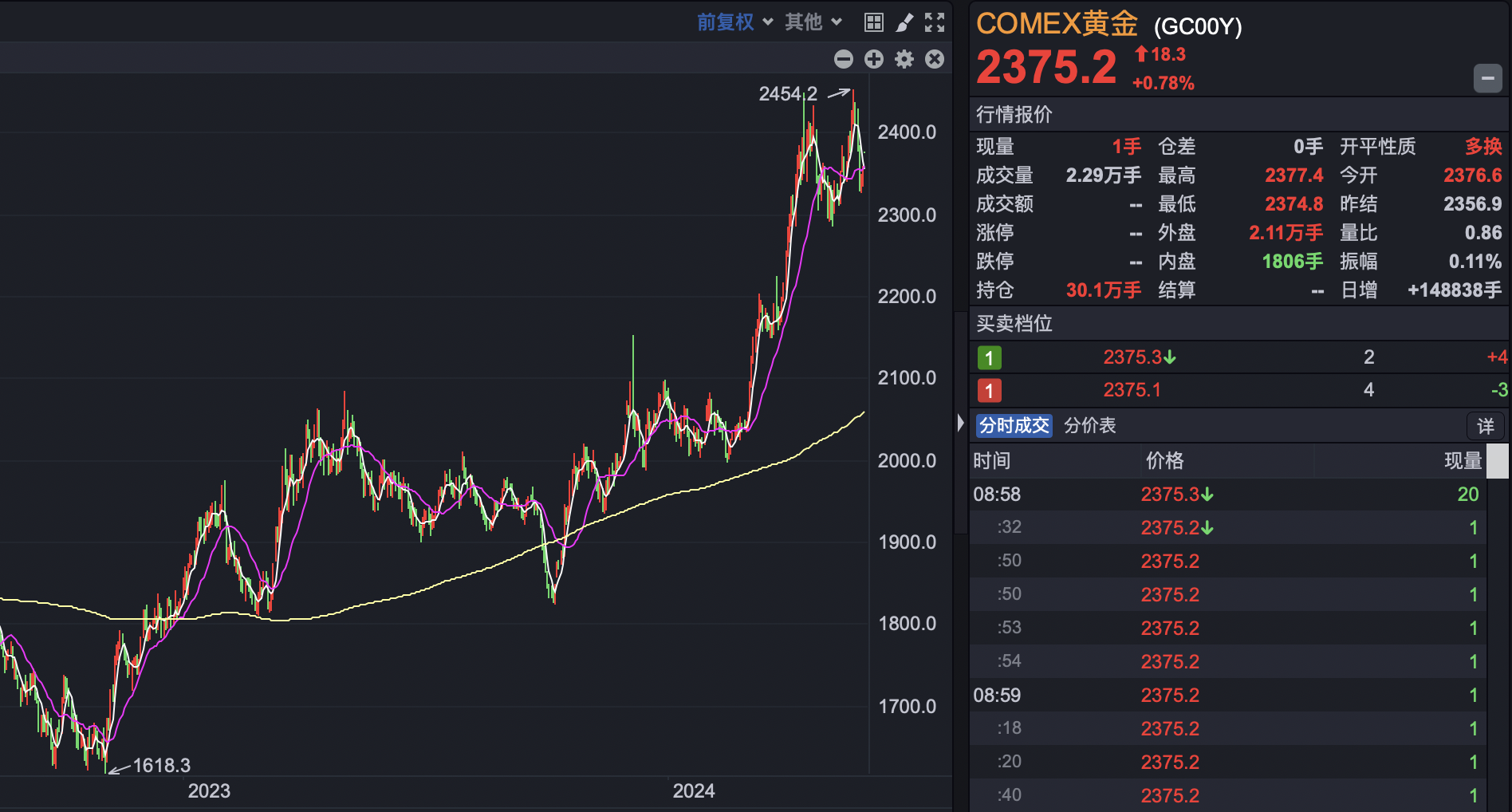Viewport: 1512px width, 812px height.
Task: Expand chart to fullscreen
Action: pyautogui.click(x=935, y=22)
